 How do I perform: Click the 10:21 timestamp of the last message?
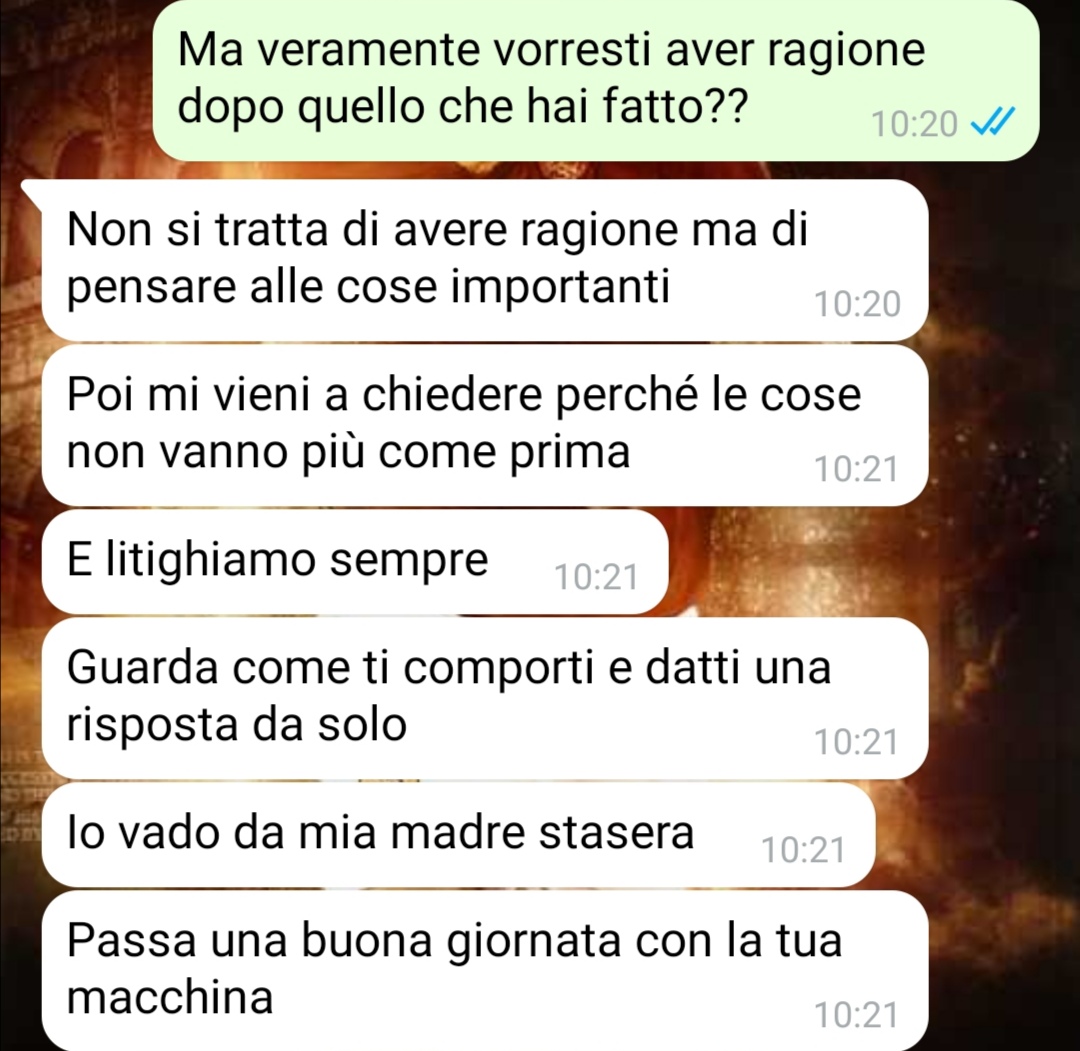pyautogui.click(x=856, y=1014)
